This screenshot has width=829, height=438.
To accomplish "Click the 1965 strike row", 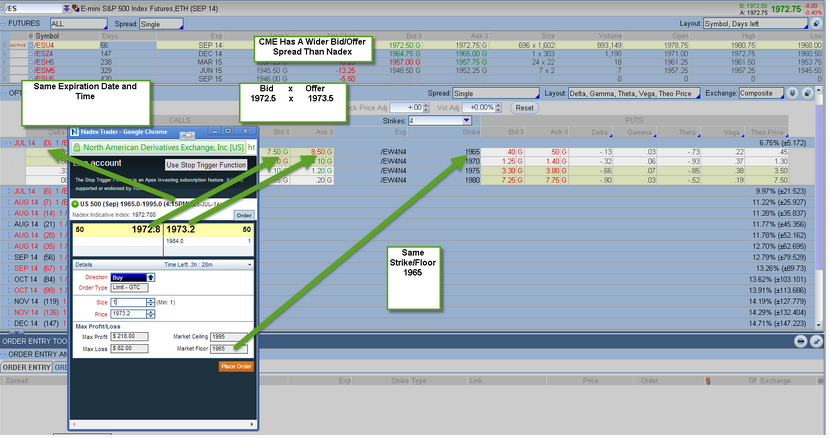I will [407, 152].
